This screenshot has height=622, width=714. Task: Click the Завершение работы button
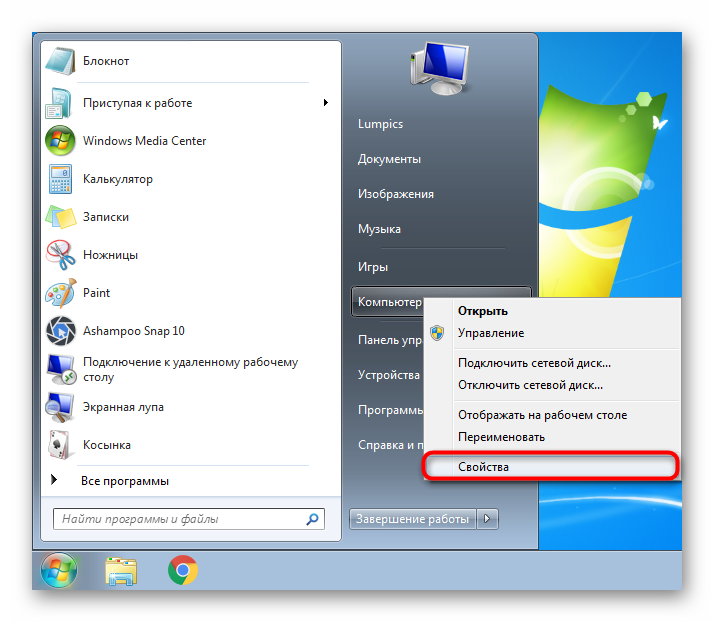point(413,519)
